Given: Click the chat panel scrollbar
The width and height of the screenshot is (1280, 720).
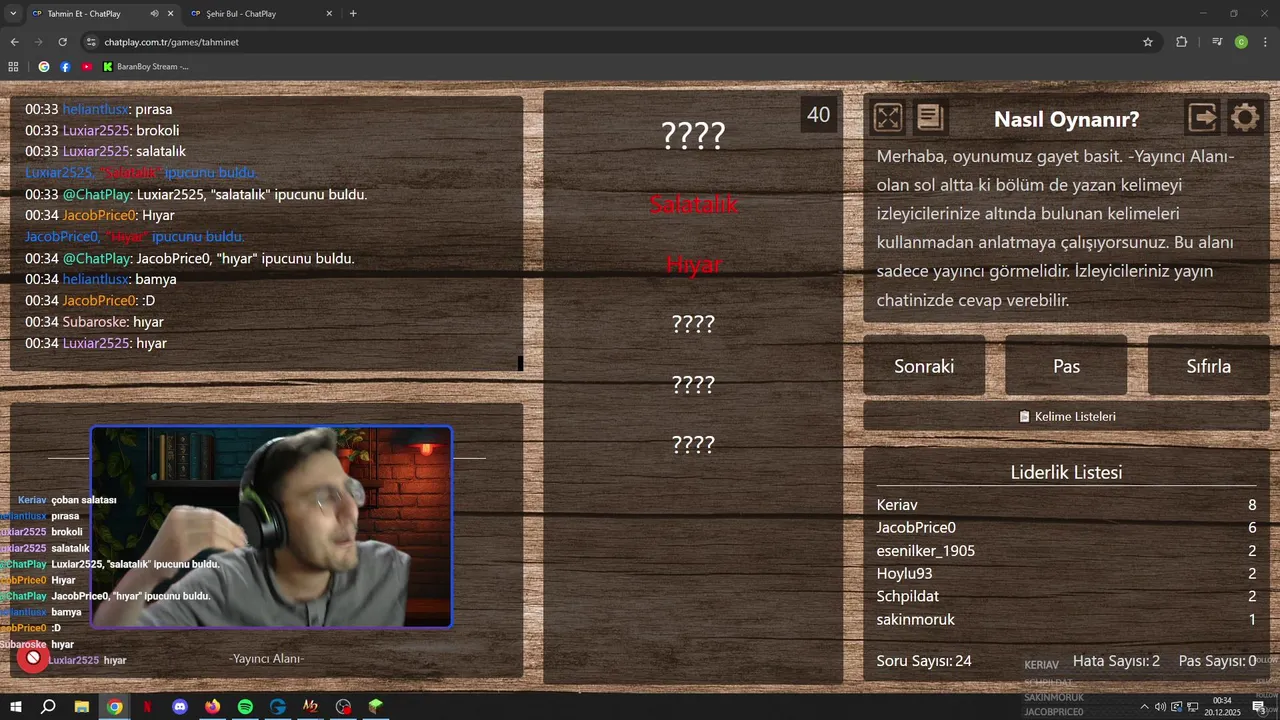Looking at the screenshot, I should (520, 362).
